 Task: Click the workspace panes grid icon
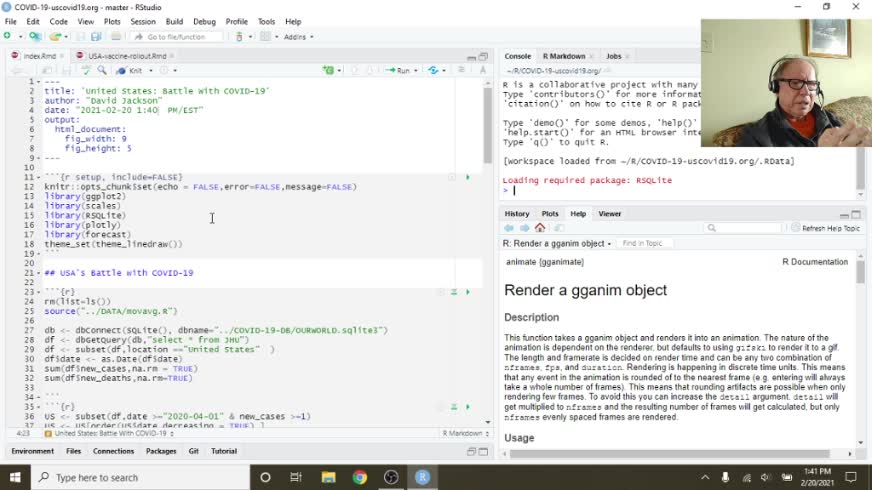pyautogui.click(x=265, y=37)
